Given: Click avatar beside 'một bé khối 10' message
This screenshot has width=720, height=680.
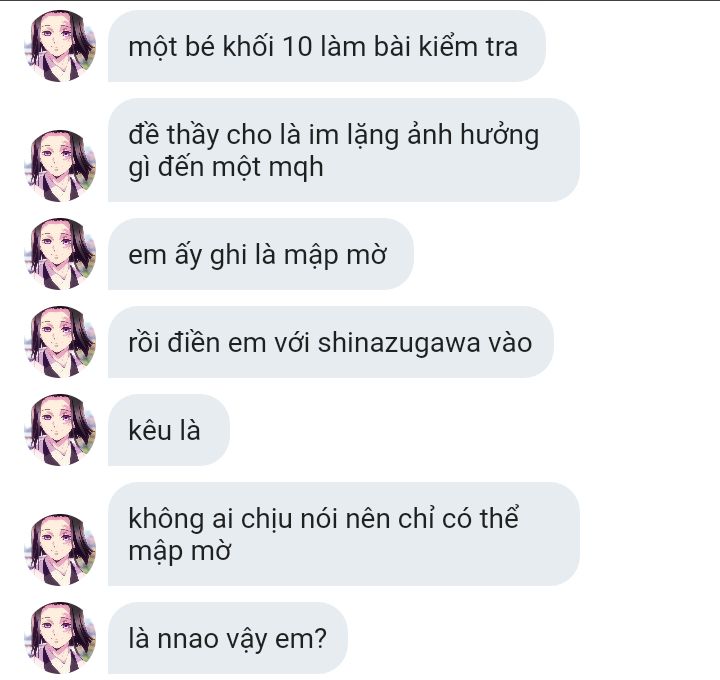Looking at the screenshot, I should tap(60, 46).
